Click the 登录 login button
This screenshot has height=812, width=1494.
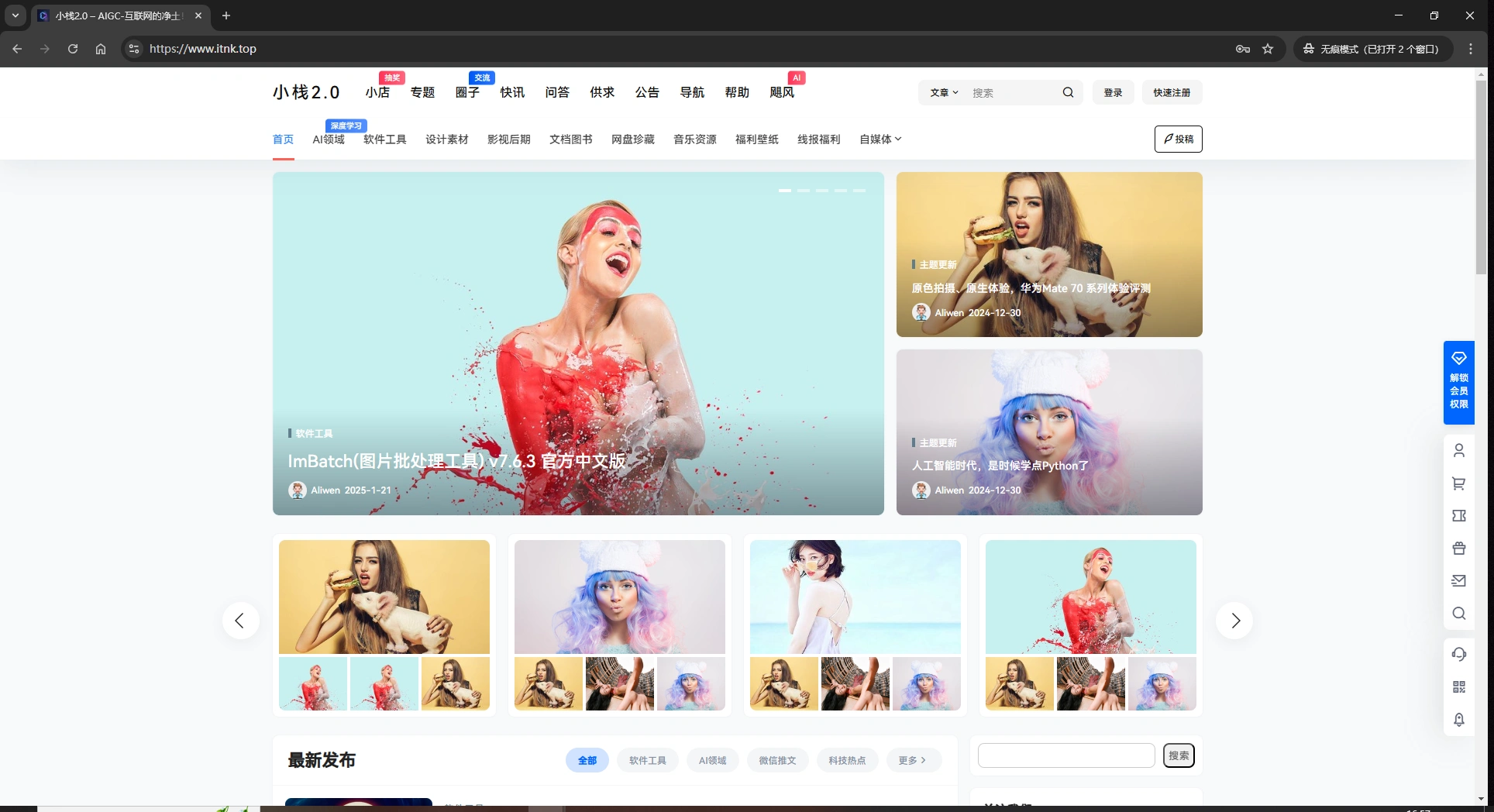[x=1113, y=92]
